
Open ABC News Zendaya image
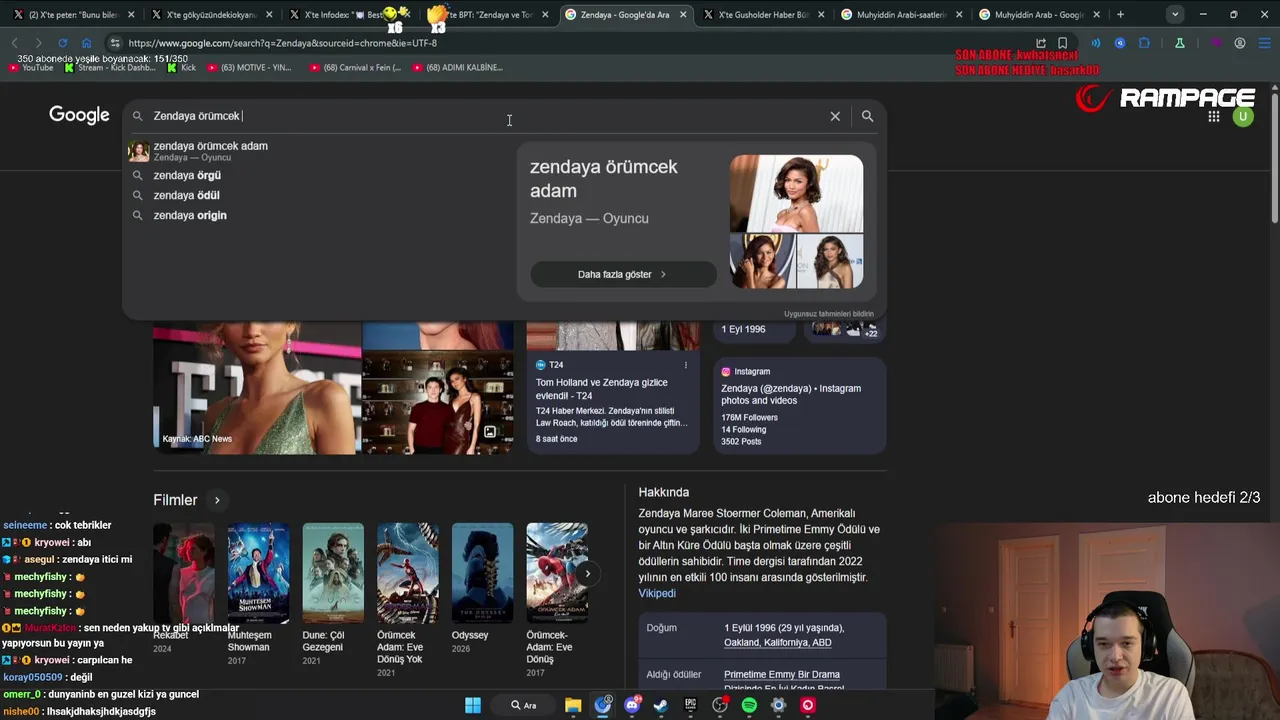257,388
